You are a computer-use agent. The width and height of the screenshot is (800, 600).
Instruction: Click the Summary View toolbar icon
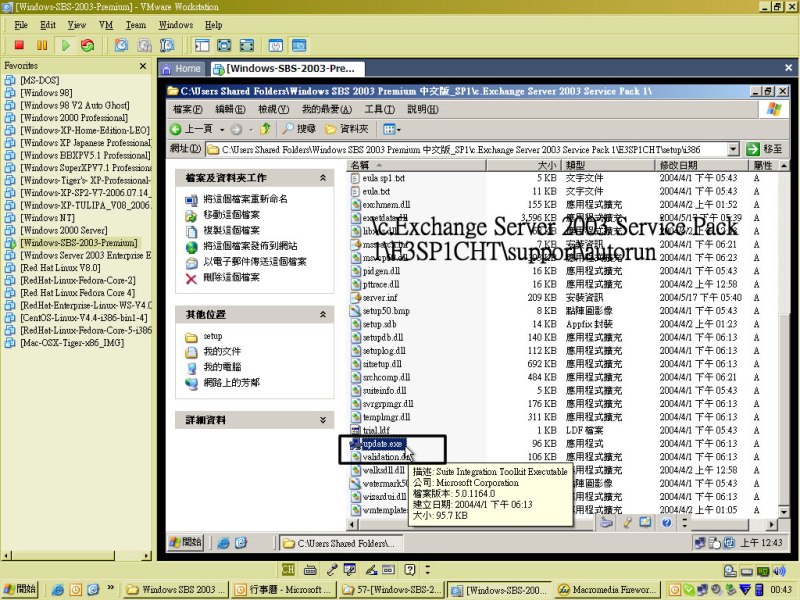coord(276,45)
